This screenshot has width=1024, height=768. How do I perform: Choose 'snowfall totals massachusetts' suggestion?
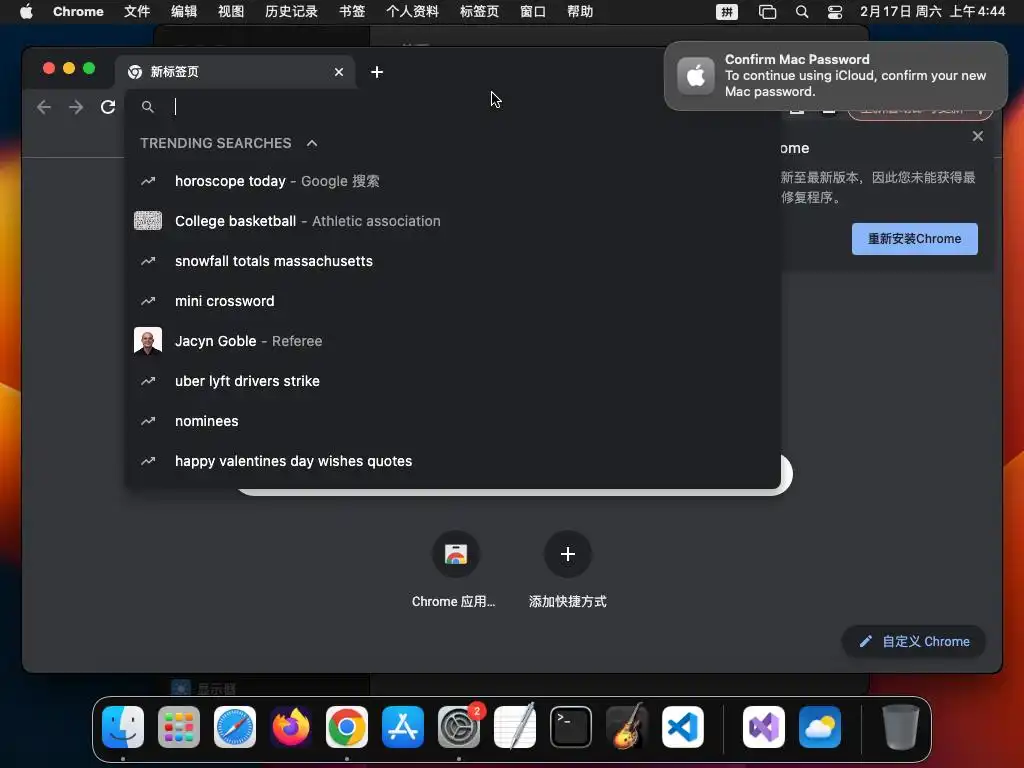453,261
